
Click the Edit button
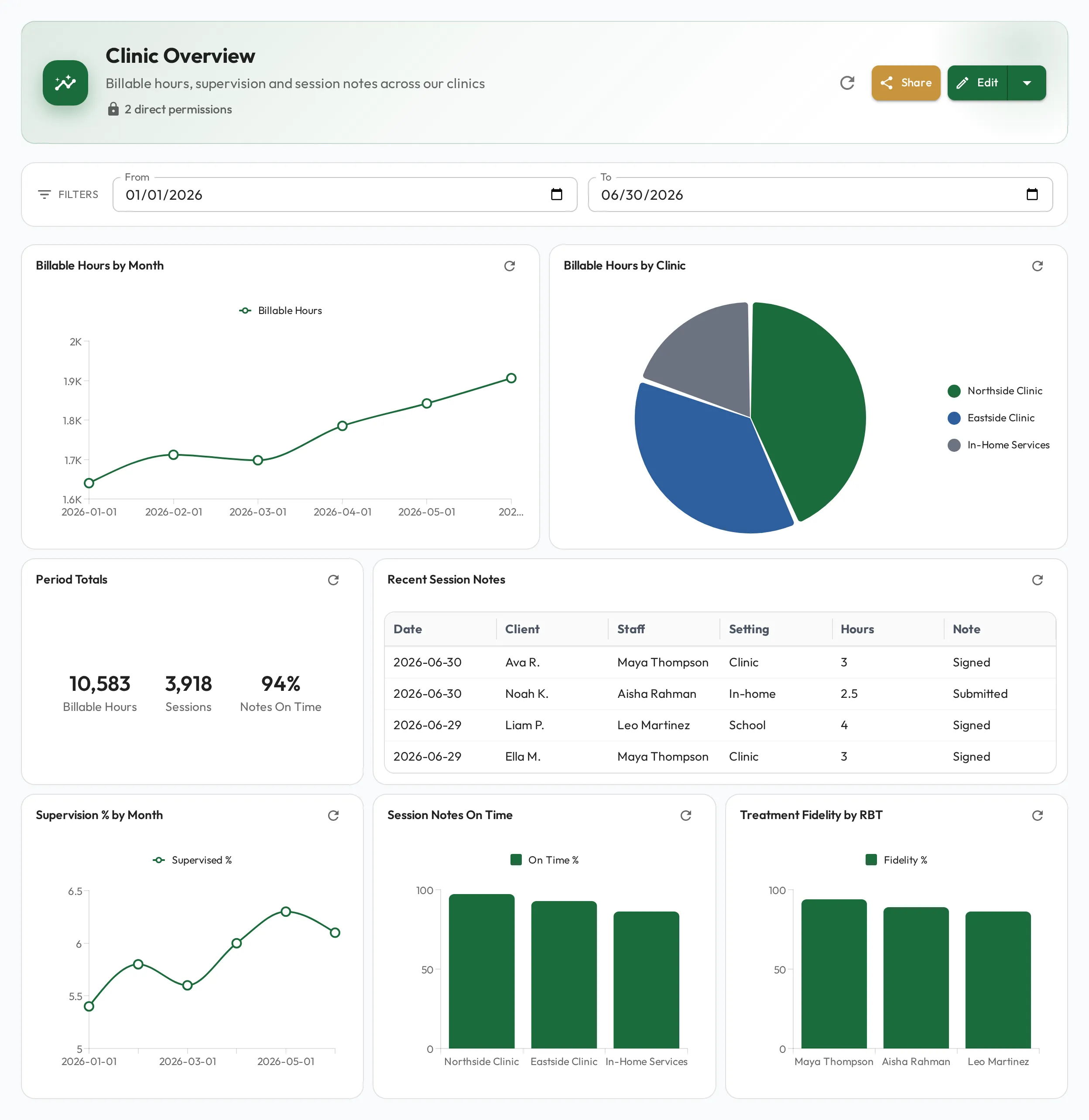pyautogui.click(x=977, y=83)
